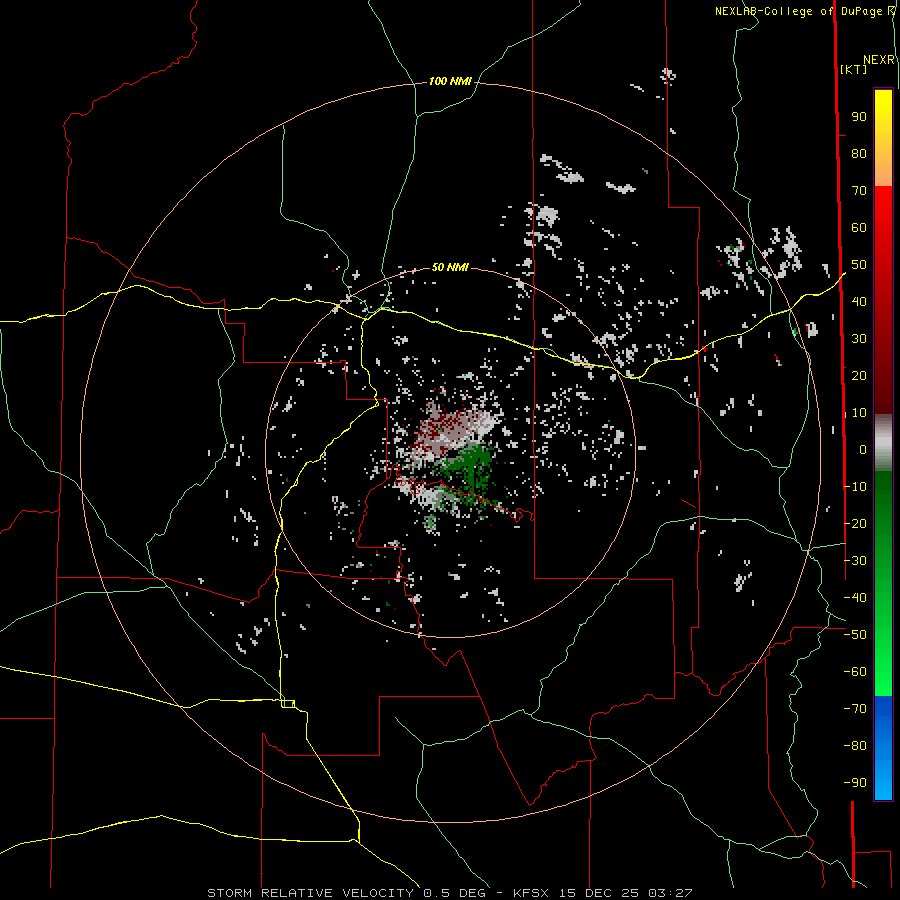Click the -40 value on the velocity scale
900x900 pixels.
point(855,598)
